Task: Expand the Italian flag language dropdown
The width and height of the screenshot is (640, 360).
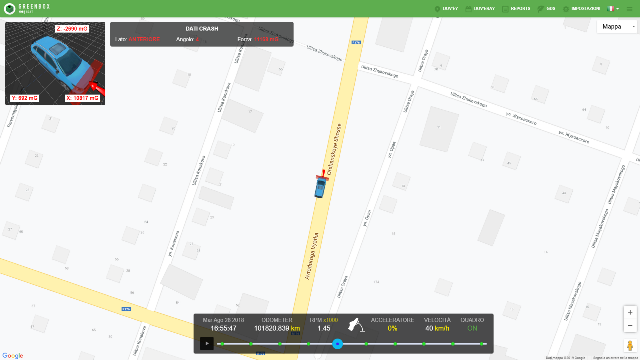Action: [x=613, y=9]
